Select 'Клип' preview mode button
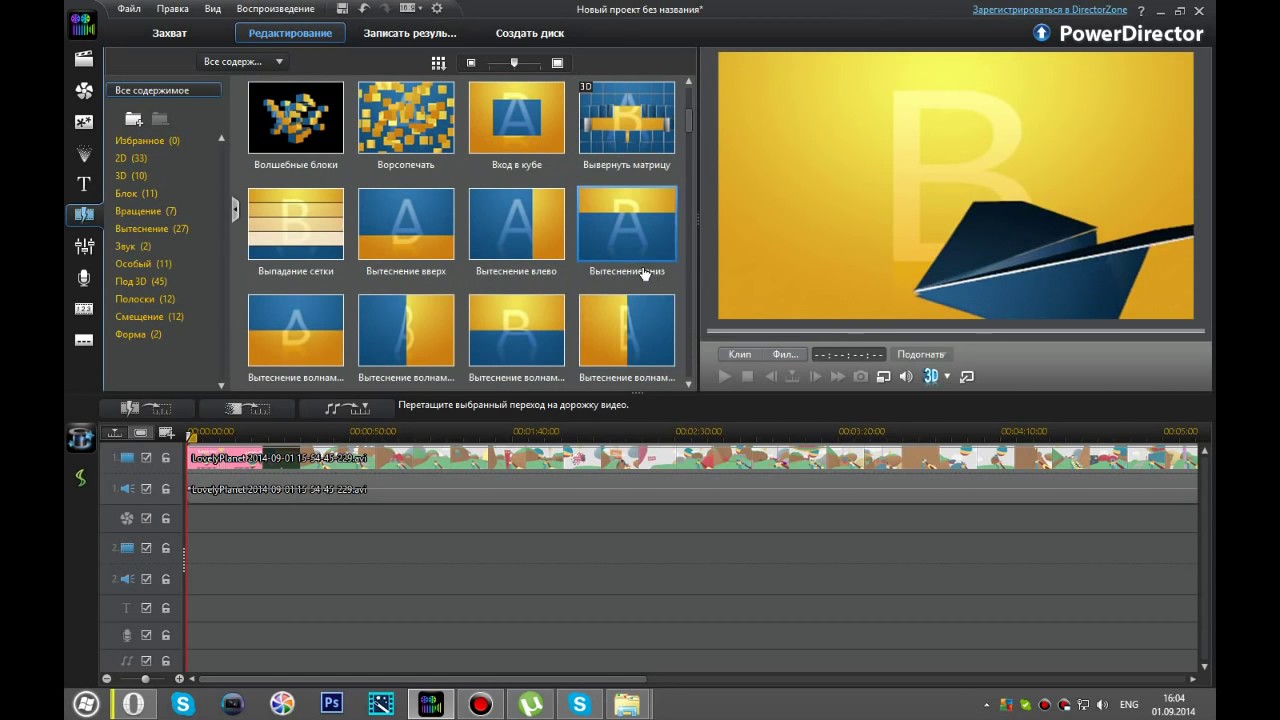The width and height of the screenshot is (1280, 720). point(740,354)
